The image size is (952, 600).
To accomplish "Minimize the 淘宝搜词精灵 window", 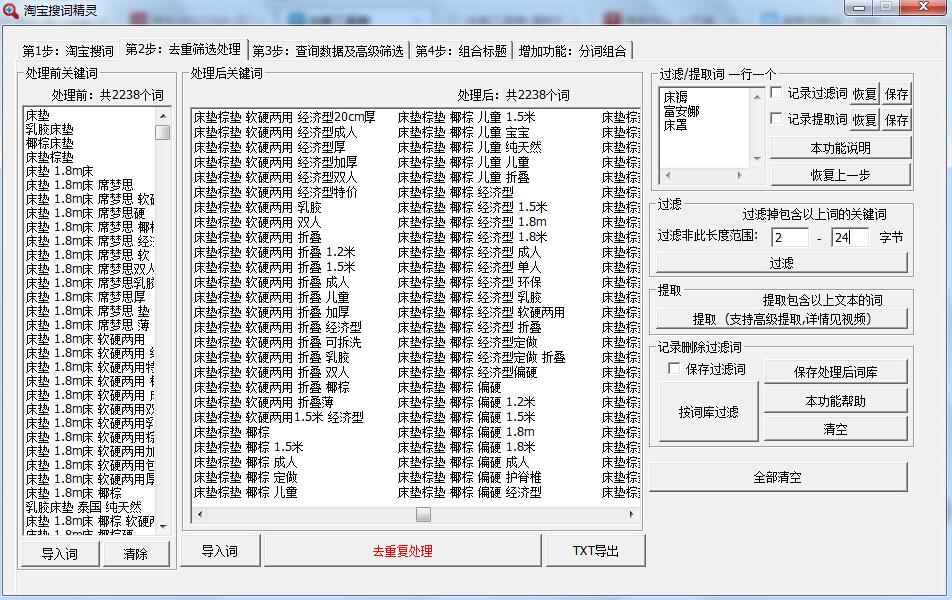I will tap(858, 7).
